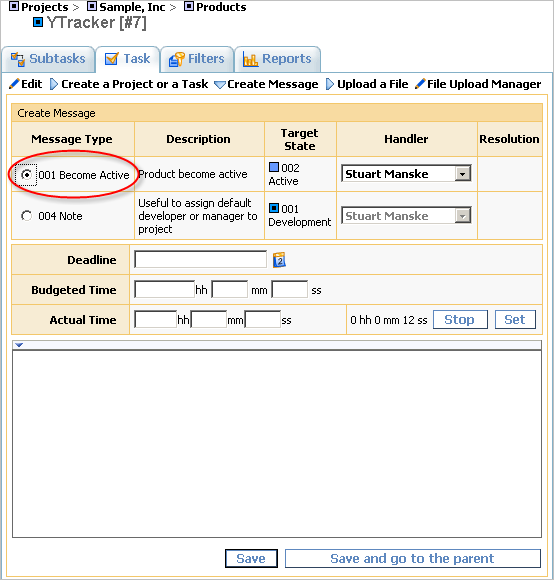Focus the Actual Time minutes field

[x=209, y=319]
